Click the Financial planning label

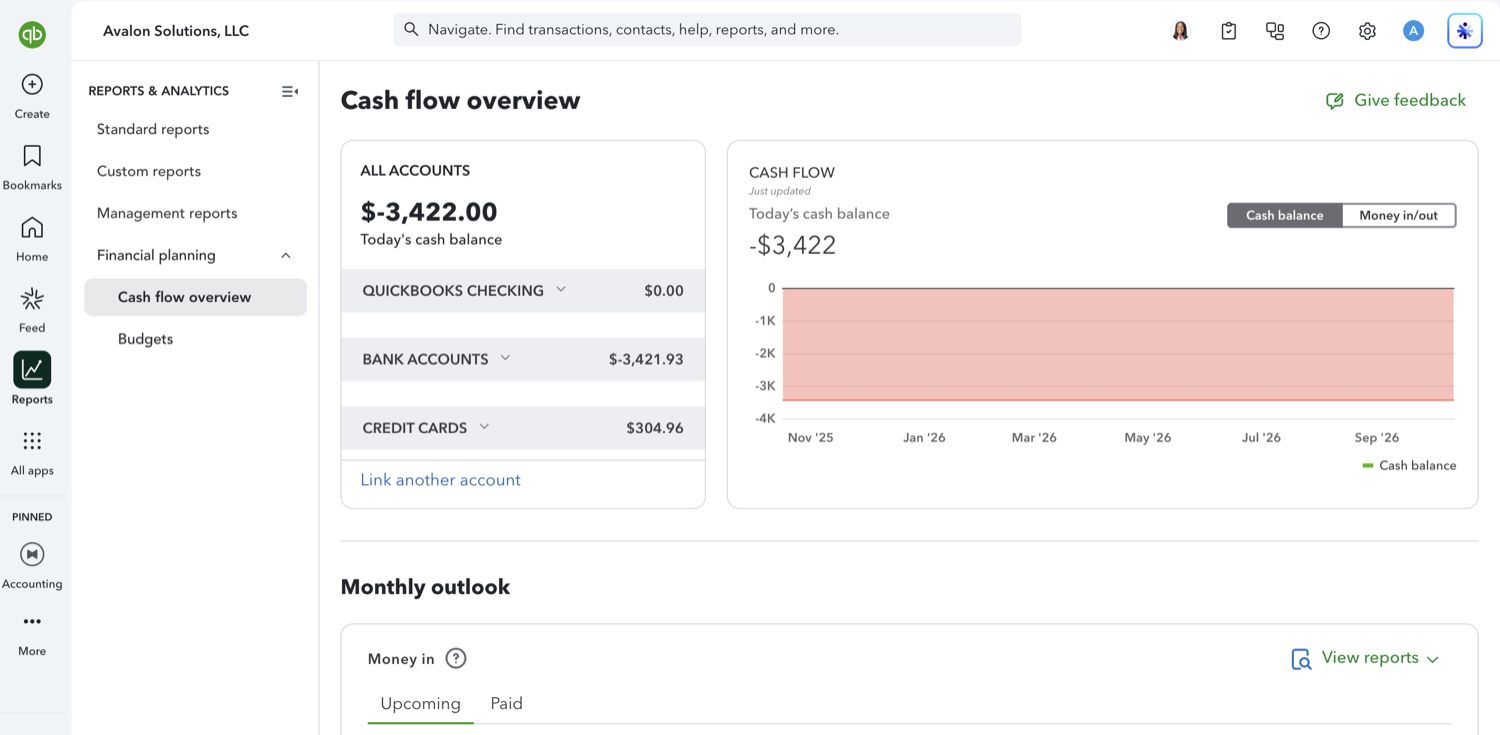(x=156, y=255)
